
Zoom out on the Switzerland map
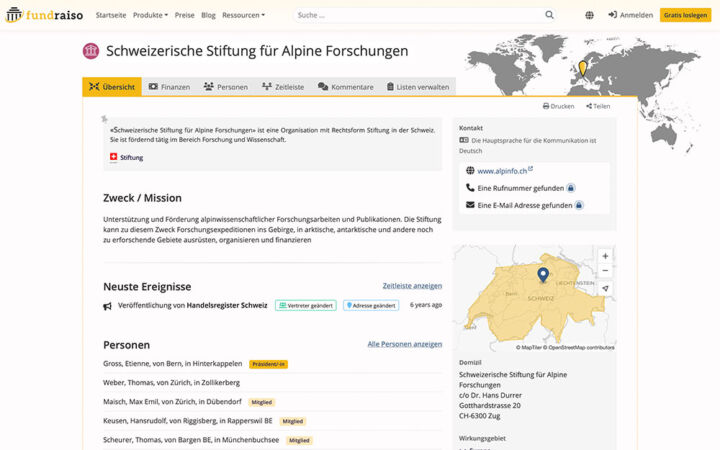click(605, 270)
